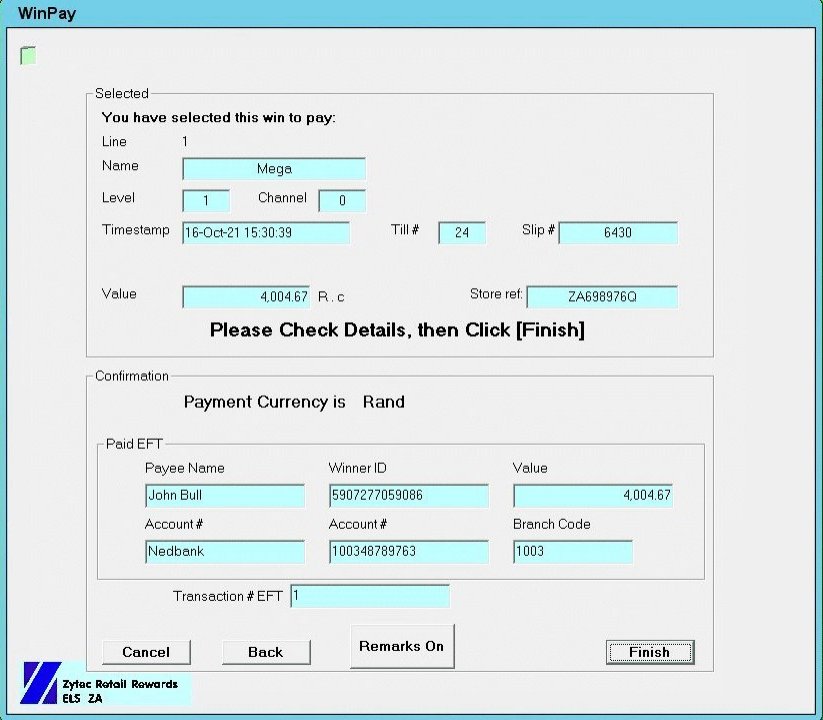Image resolution: width=823 pixels, height=720 pixels.
Task: Click the Zytec Retail Rewards logo icon
Action: (x=42, y=684)
